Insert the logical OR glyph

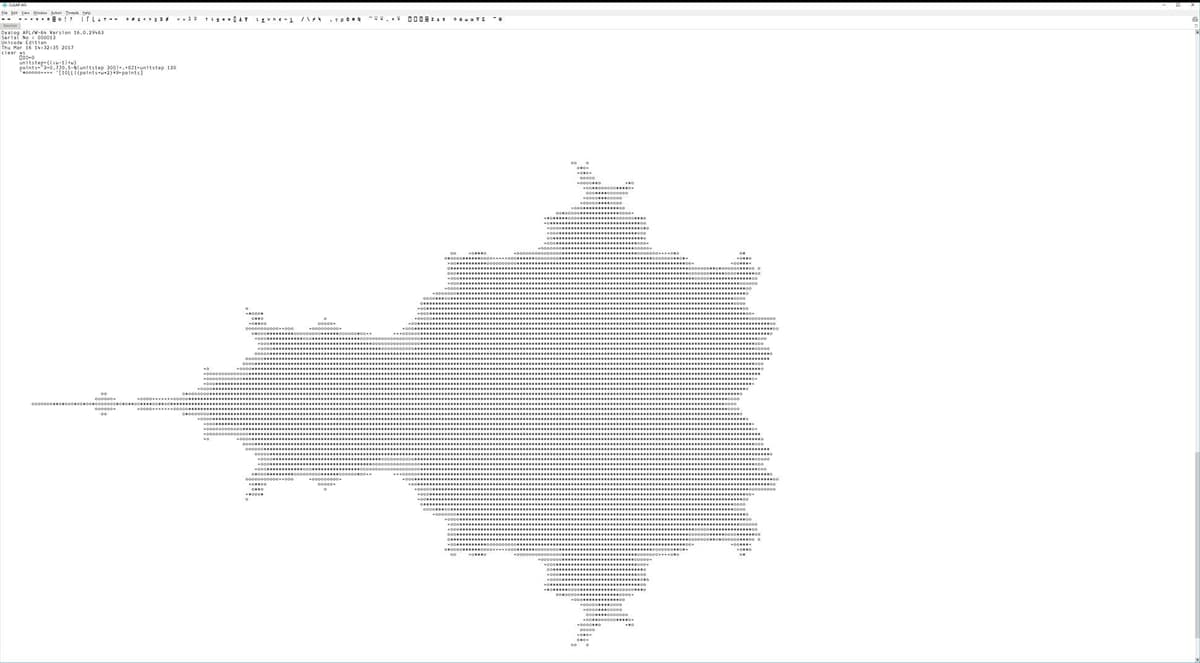(x=178, y=19)
